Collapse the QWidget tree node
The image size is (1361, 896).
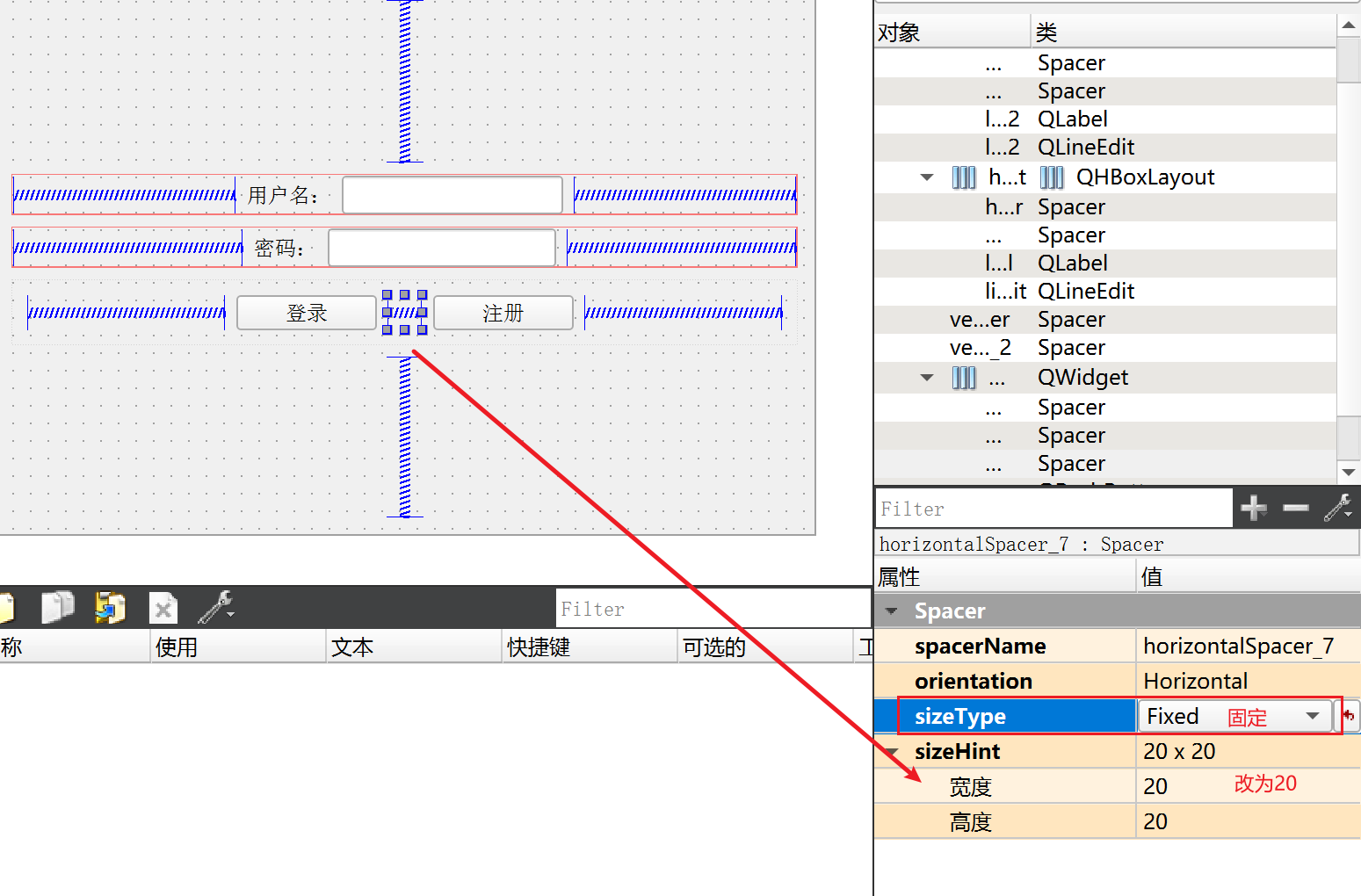[x=927, y=378]
